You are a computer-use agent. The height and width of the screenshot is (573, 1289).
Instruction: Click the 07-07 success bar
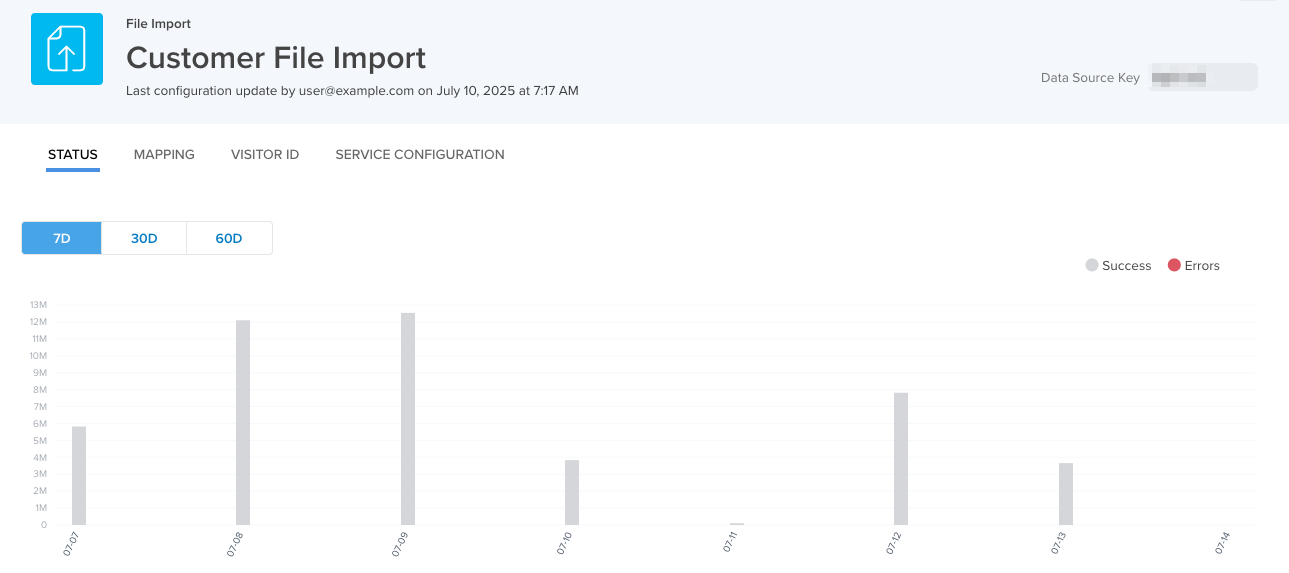click(79, 476)
